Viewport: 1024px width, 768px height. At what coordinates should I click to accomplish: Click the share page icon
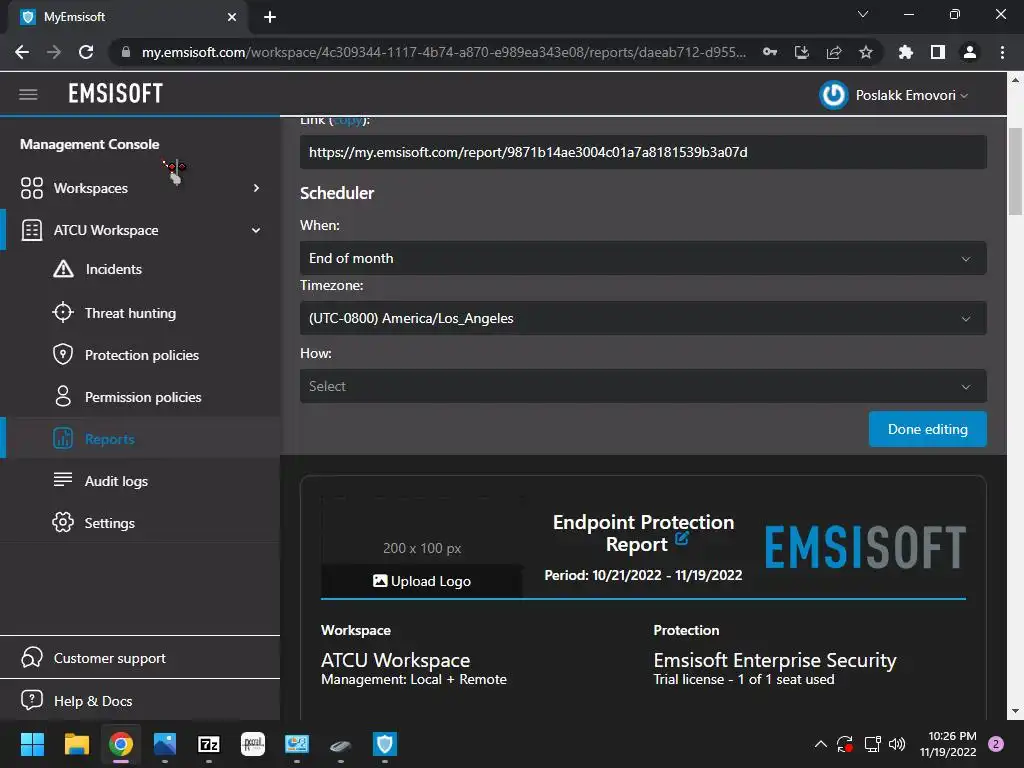coord(834,52)
